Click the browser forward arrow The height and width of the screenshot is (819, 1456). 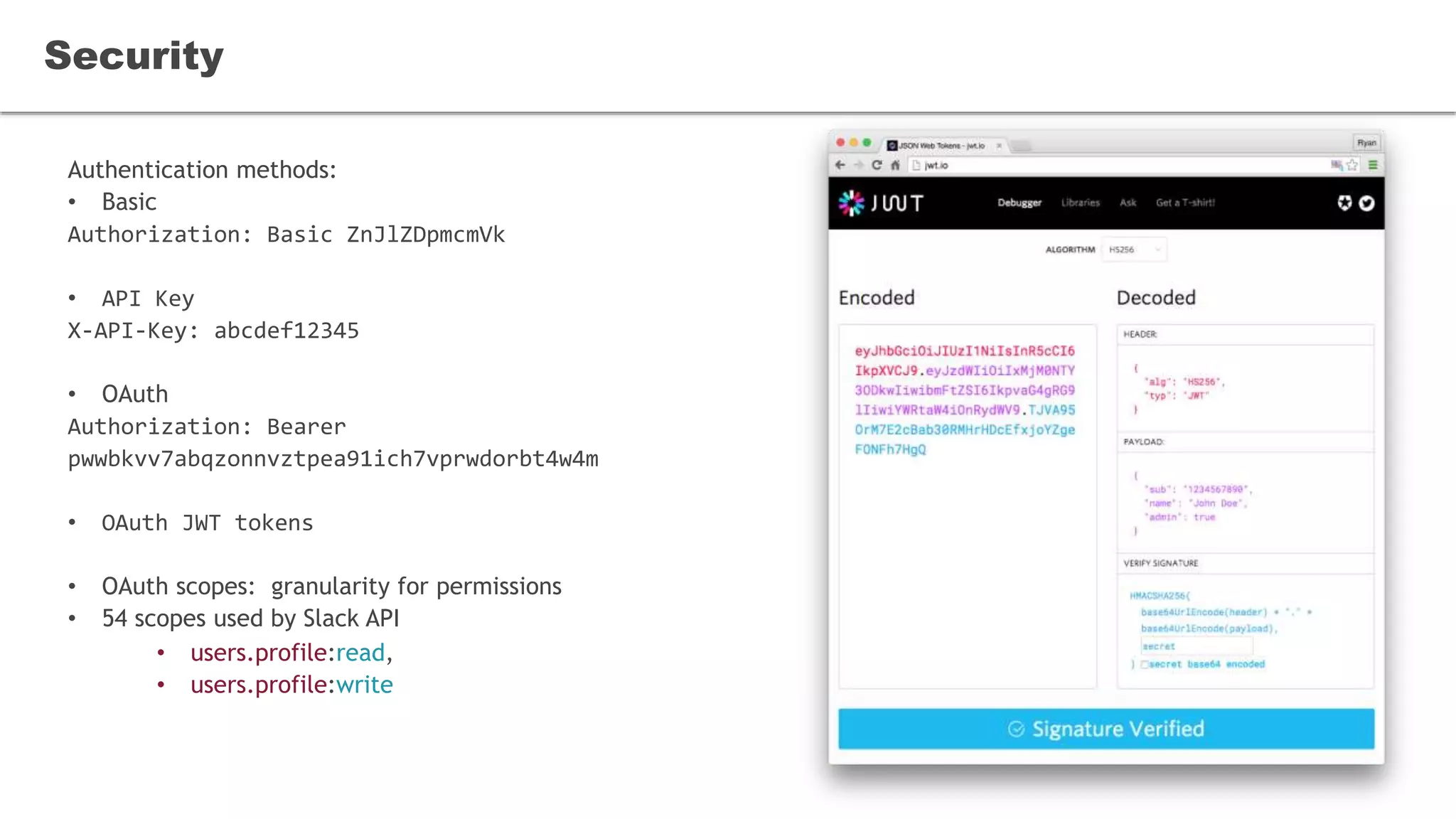(858, 165)
